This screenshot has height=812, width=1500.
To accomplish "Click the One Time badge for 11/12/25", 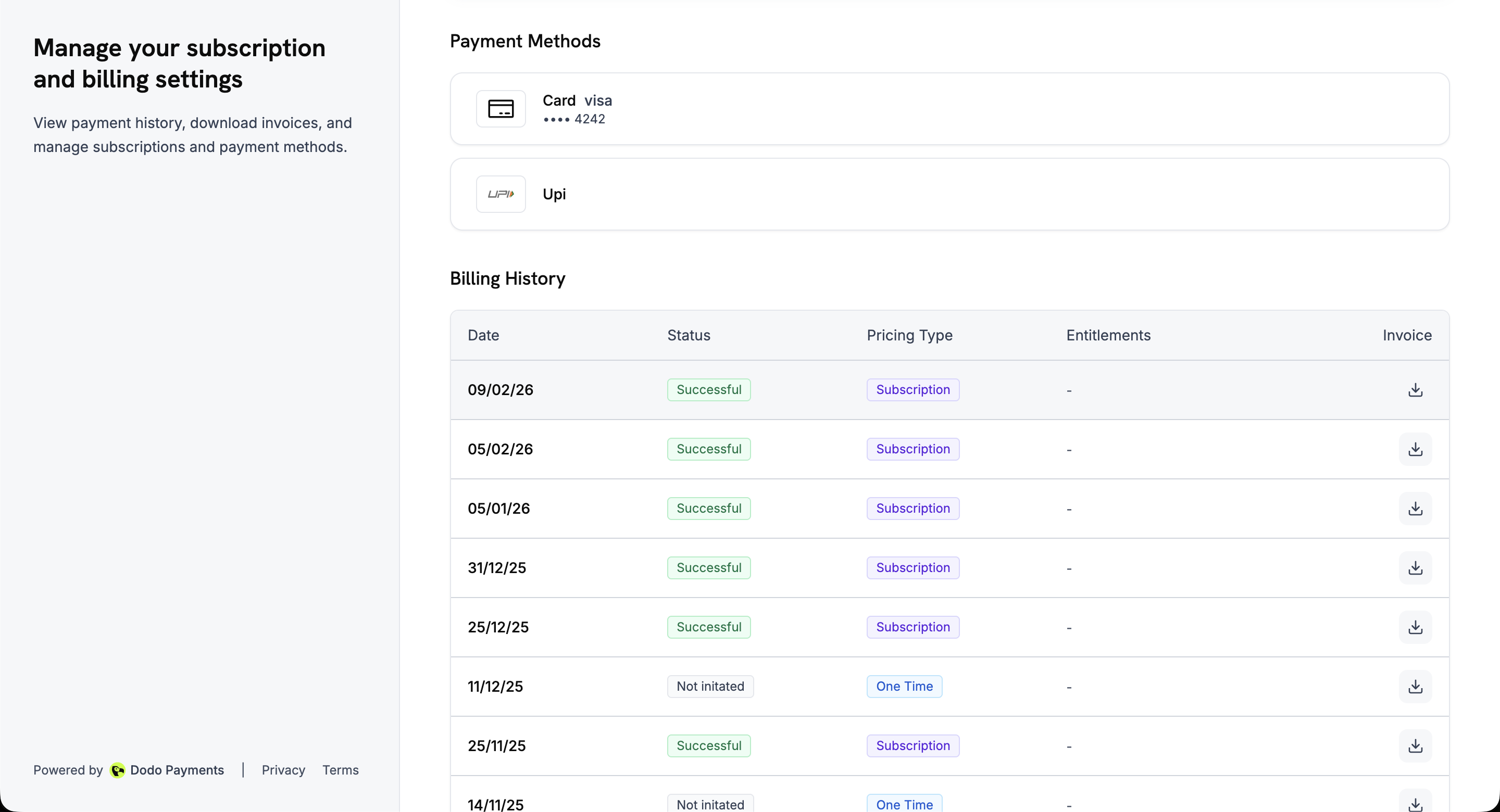I will tap(904, 686).
